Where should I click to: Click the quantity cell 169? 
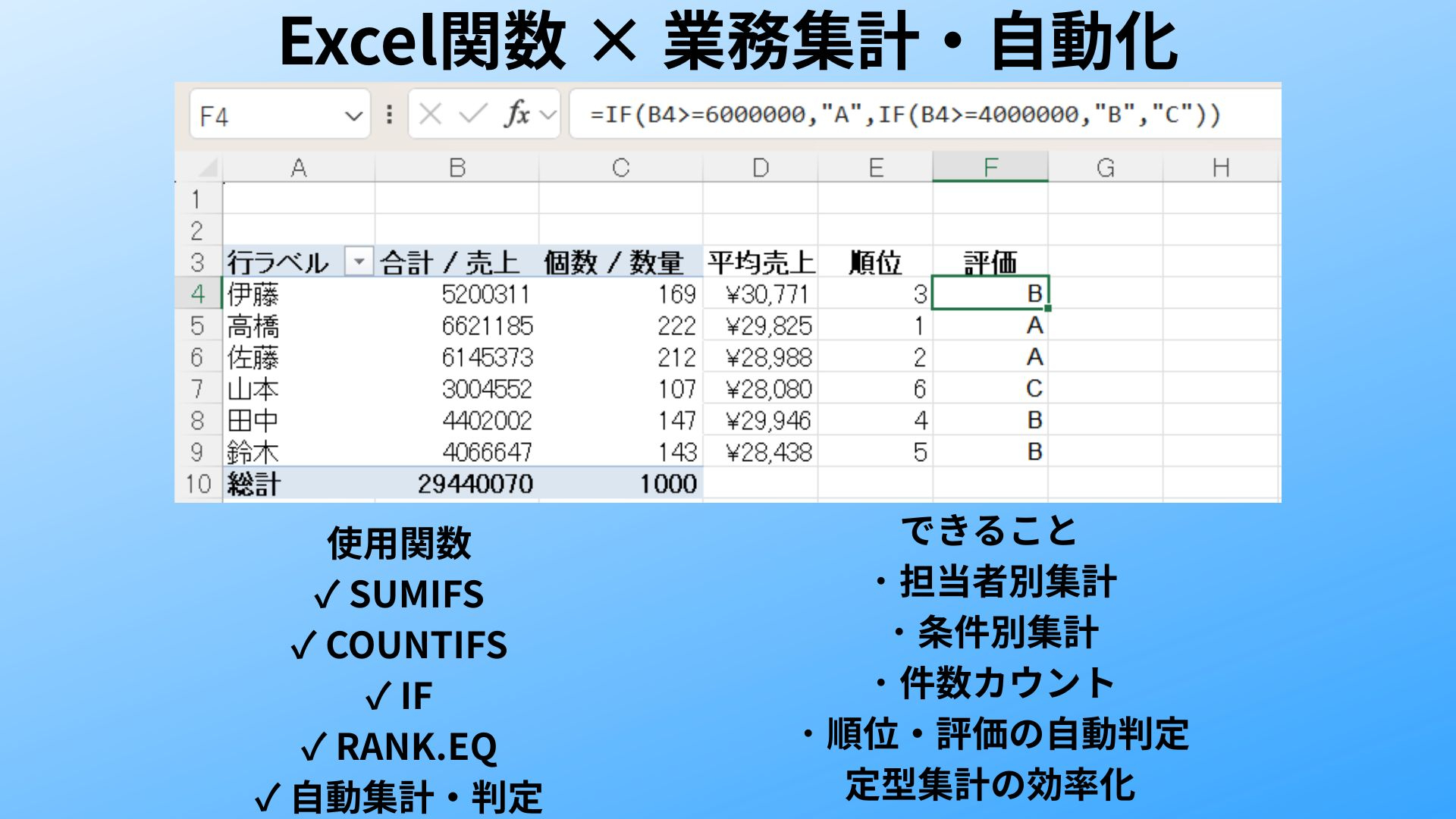pos(621,293)
